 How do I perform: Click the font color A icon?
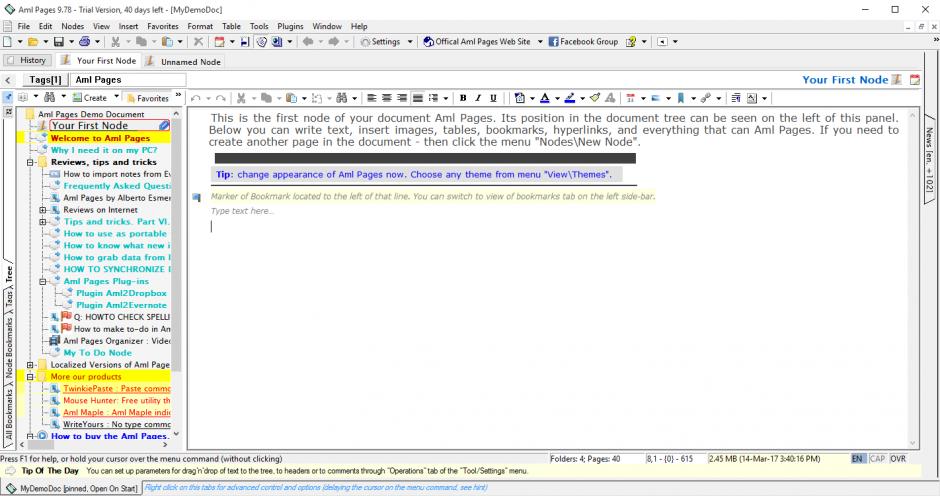point(544,98)
